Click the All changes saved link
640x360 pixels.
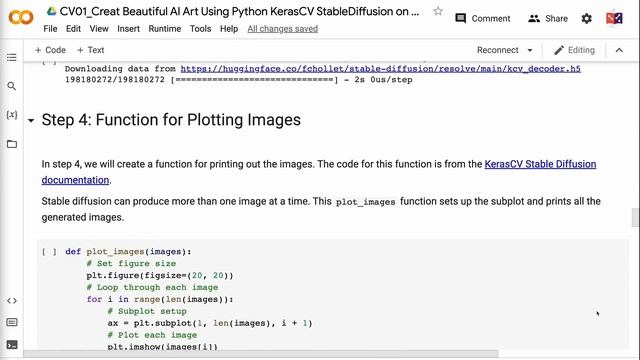coord(282,29)
